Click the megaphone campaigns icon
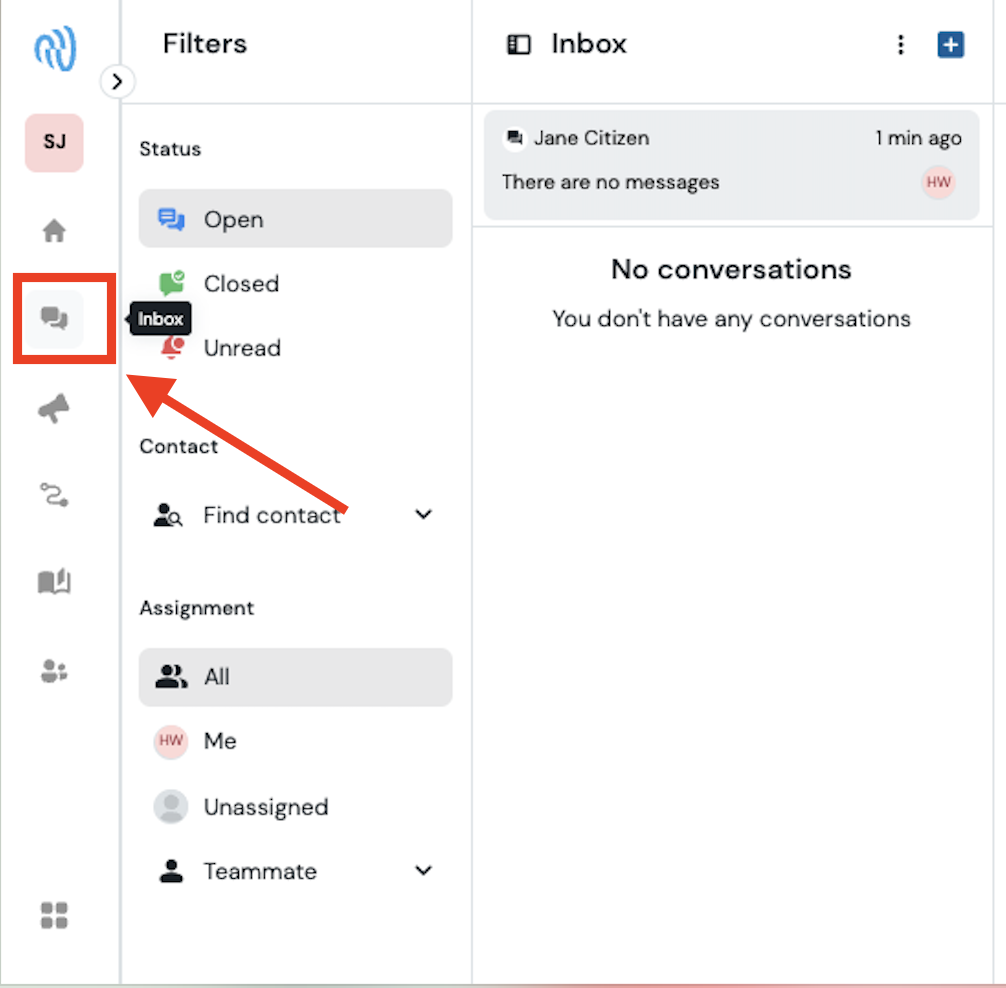The width and height of the screenshot is (1006, 988). 53,407
